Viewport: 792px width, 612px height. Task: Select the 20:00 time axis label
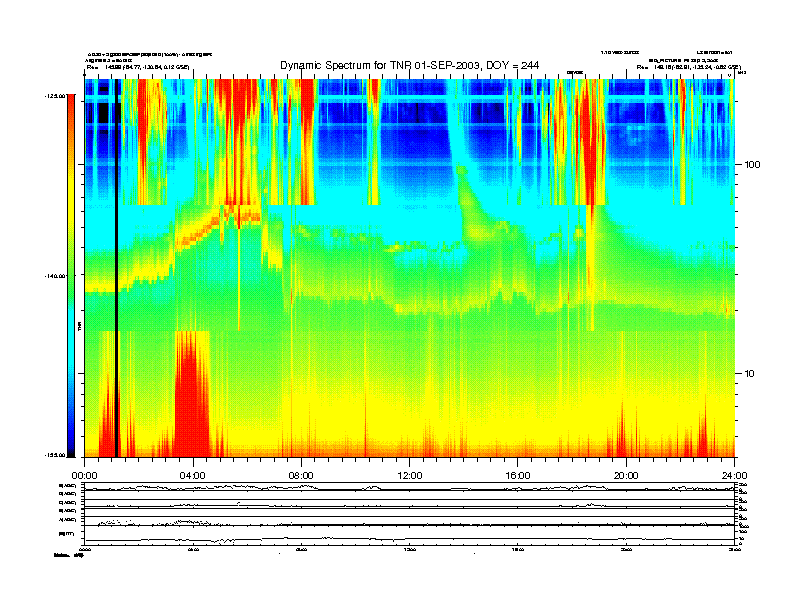626,476
